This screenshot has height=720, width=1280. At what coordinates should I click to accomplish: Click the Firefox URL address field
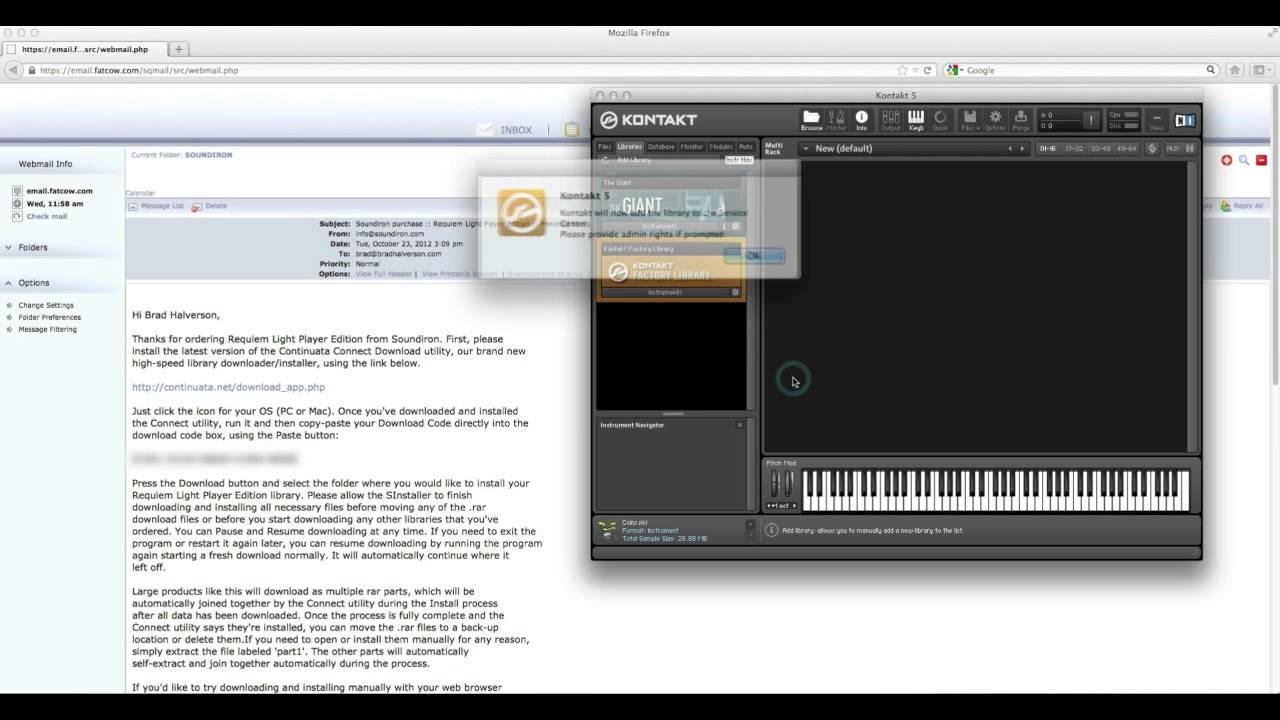tap(460, 70)
